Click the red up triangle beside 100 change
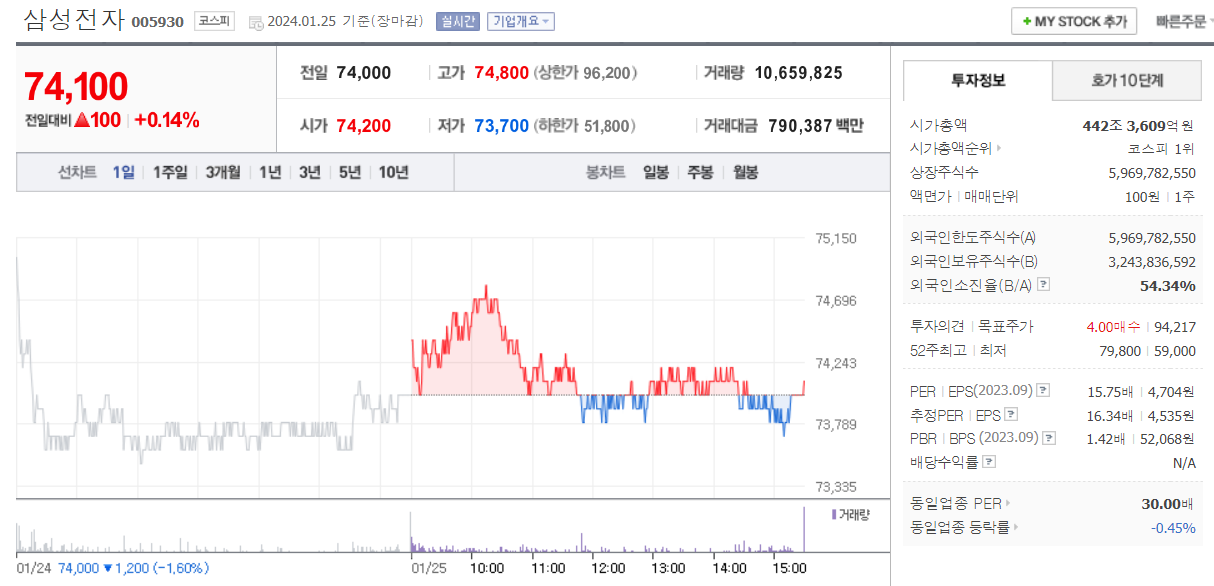Viewport: 1214px width, 586px height. (x=83, y=120)
